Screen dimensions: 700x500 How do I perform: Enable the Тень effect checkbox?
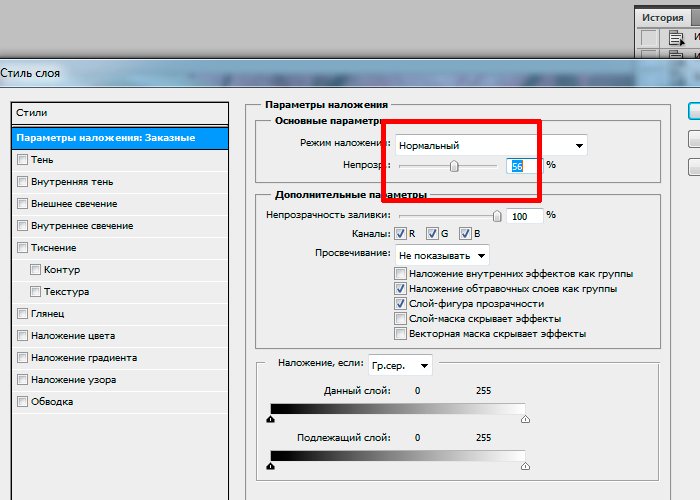[22, 160]
